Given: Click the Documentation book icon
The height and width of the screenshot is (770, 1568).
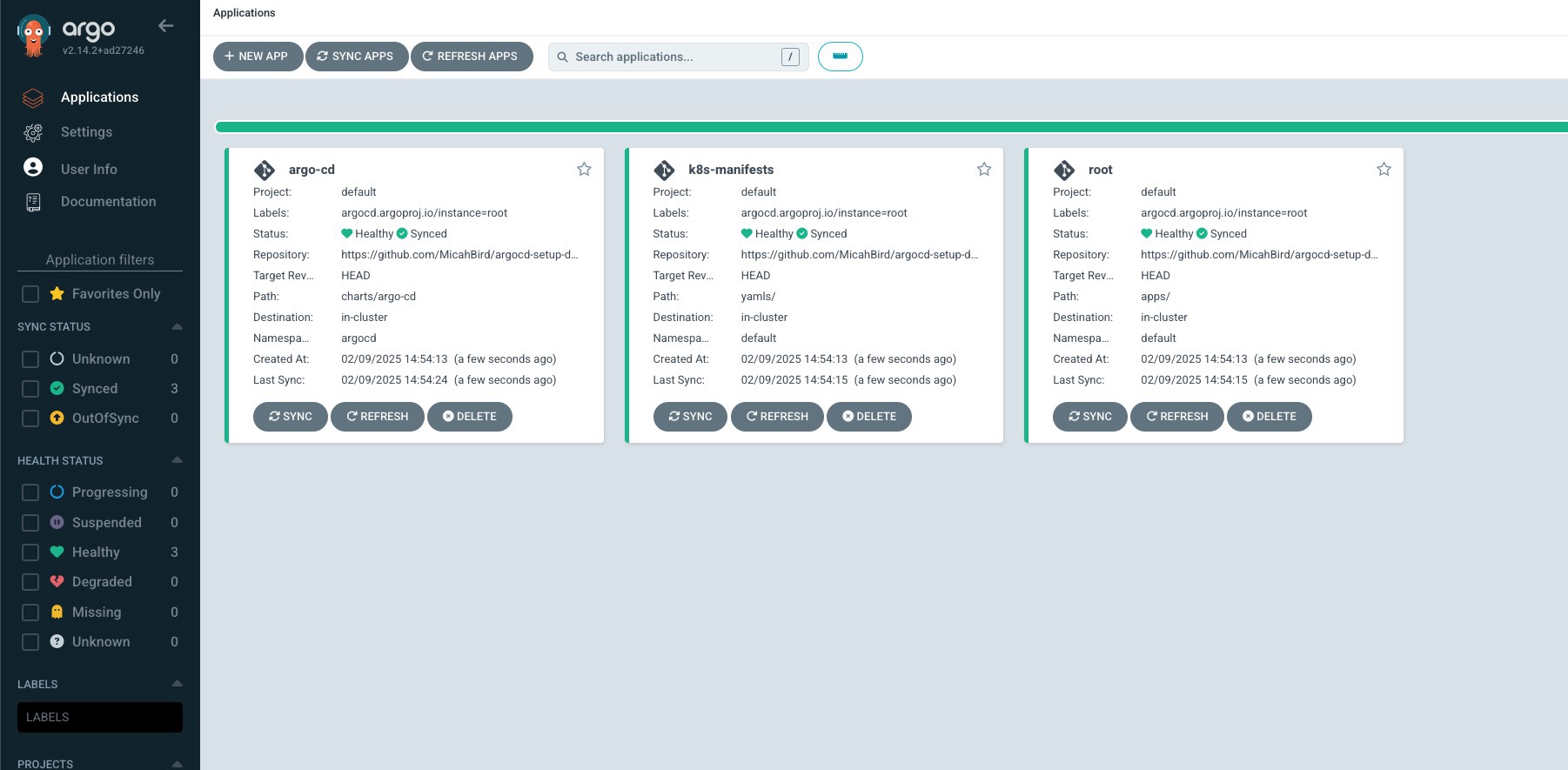Looking at the screenshot, I should click(33, 202).
